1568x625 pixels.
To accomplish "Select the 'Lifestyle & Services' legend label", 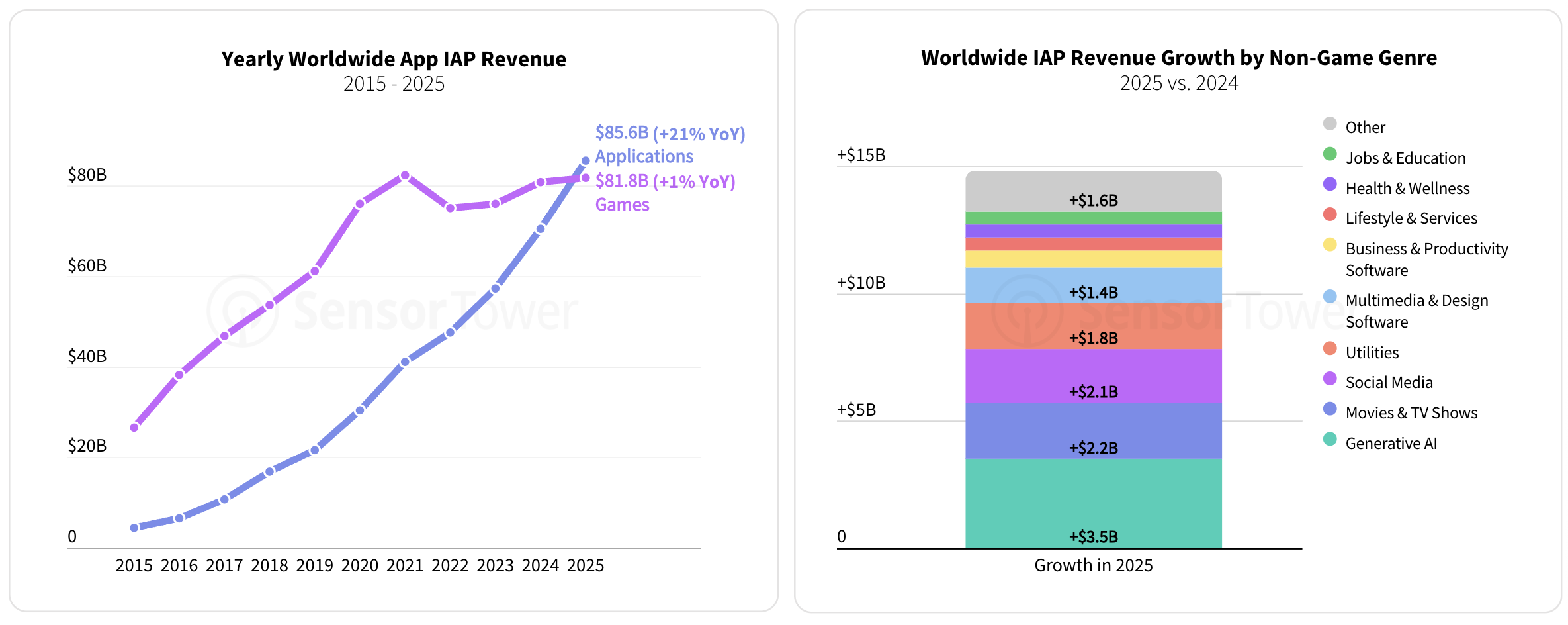I will click(x=1411, y=218).
